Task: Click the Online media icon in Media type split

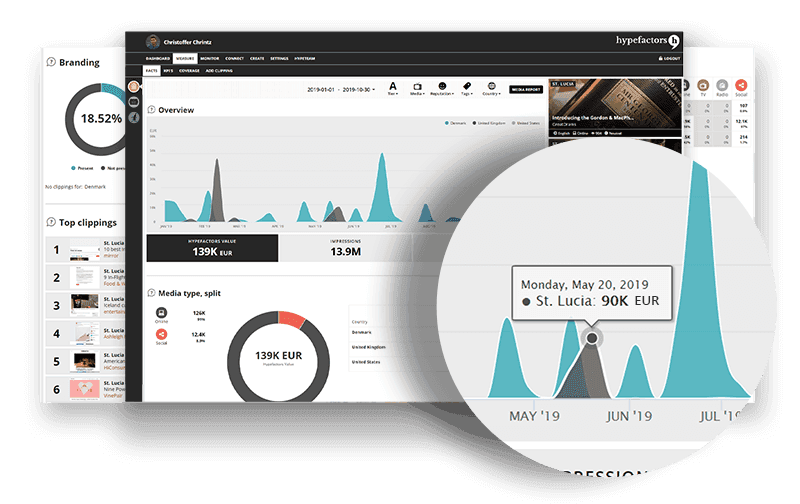Action: (160, 312)
